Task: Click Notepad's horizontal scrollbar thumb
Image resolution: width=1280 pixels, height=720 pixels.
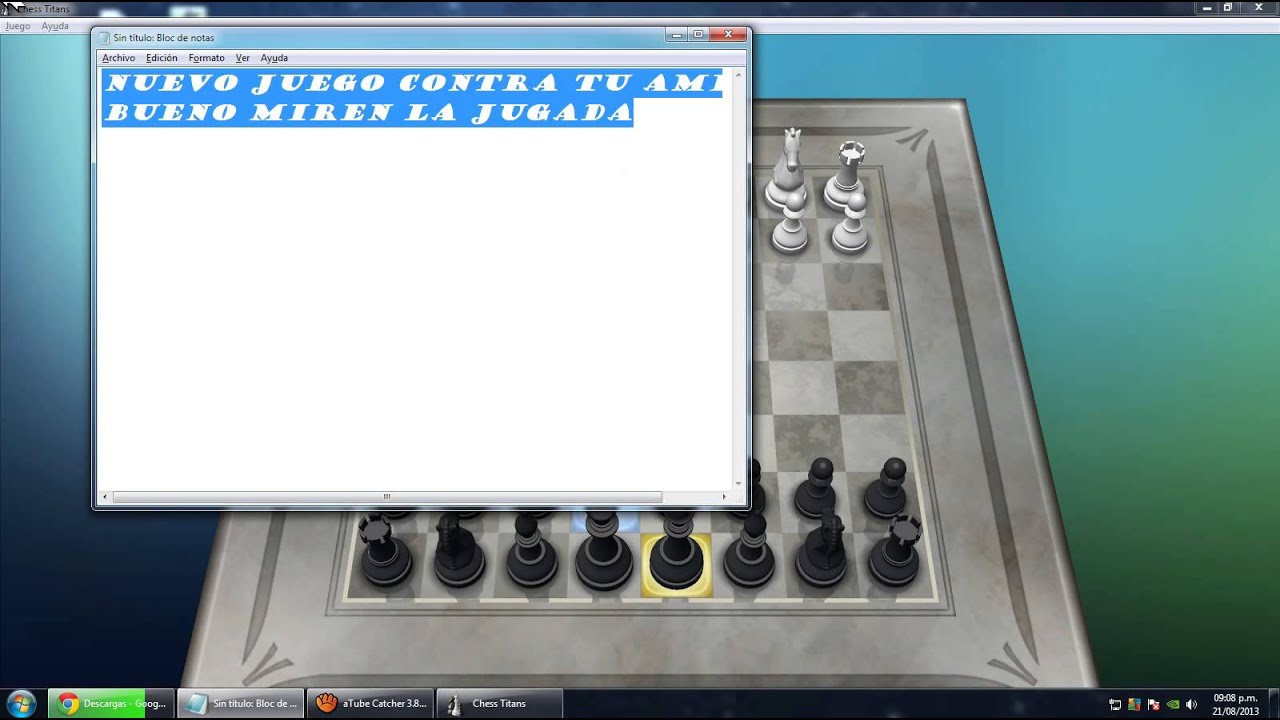Action: [x=387, y=496]
